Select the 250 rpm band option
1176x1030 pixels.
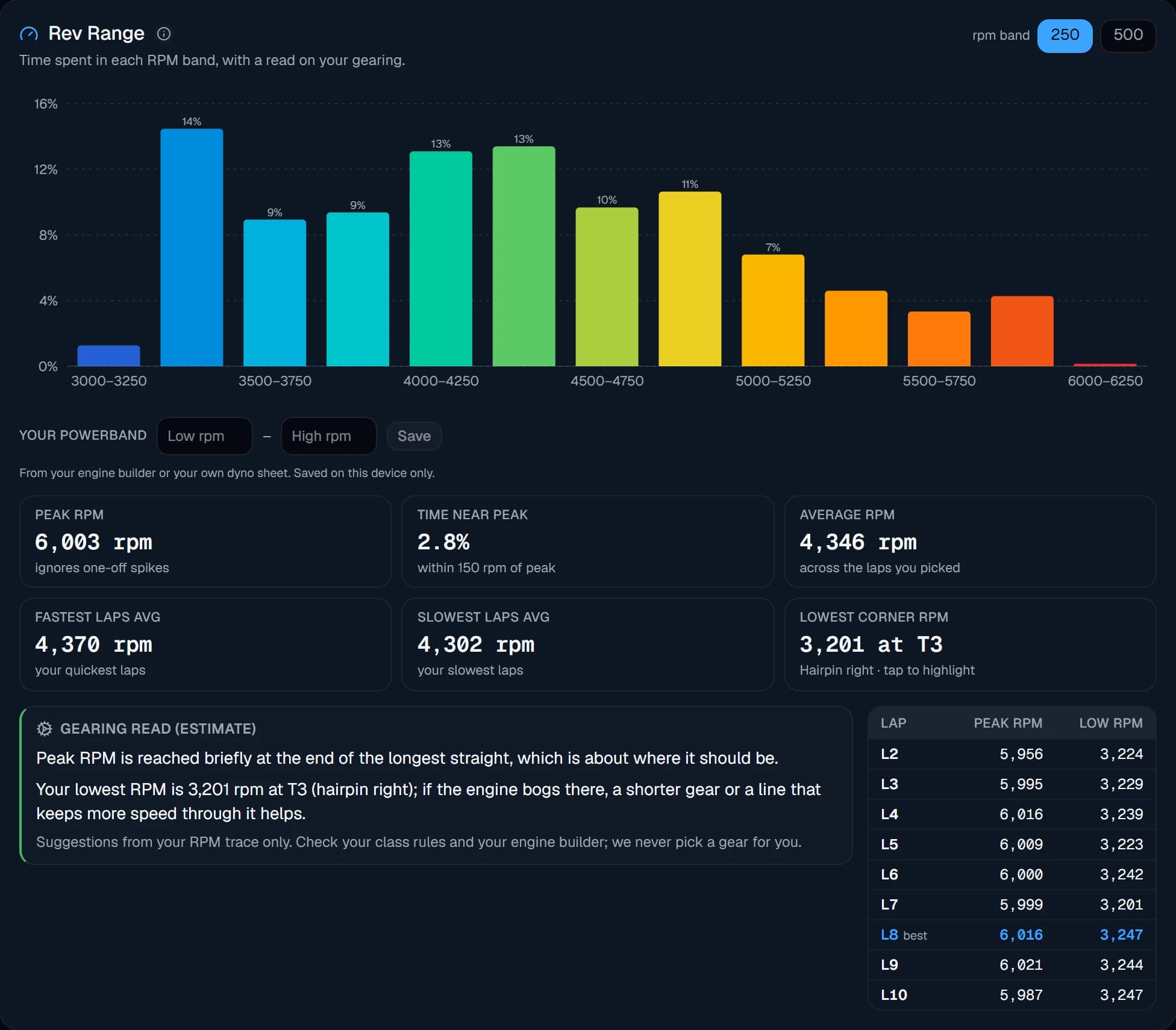pyautogui.click(x=1065, y=36)
